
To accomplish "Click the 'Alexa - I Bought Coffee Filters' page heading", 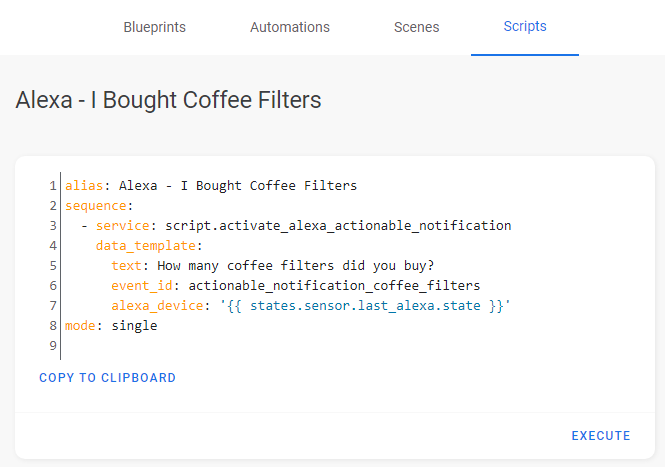I will click(168, 100).
